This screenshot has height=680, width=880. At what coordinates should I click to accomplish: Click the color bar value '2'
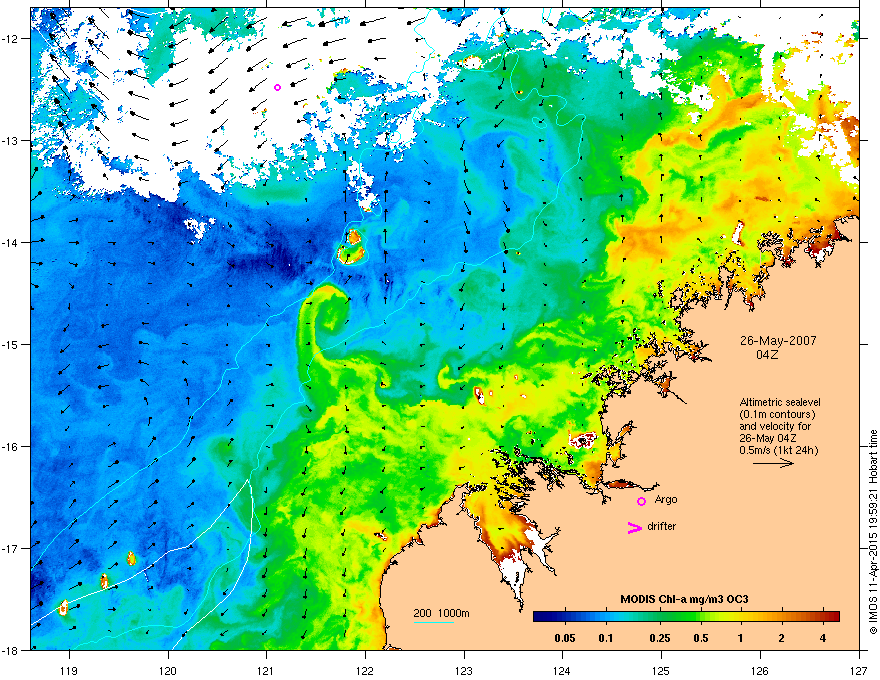pyautogui.click(x=782, y=638)
